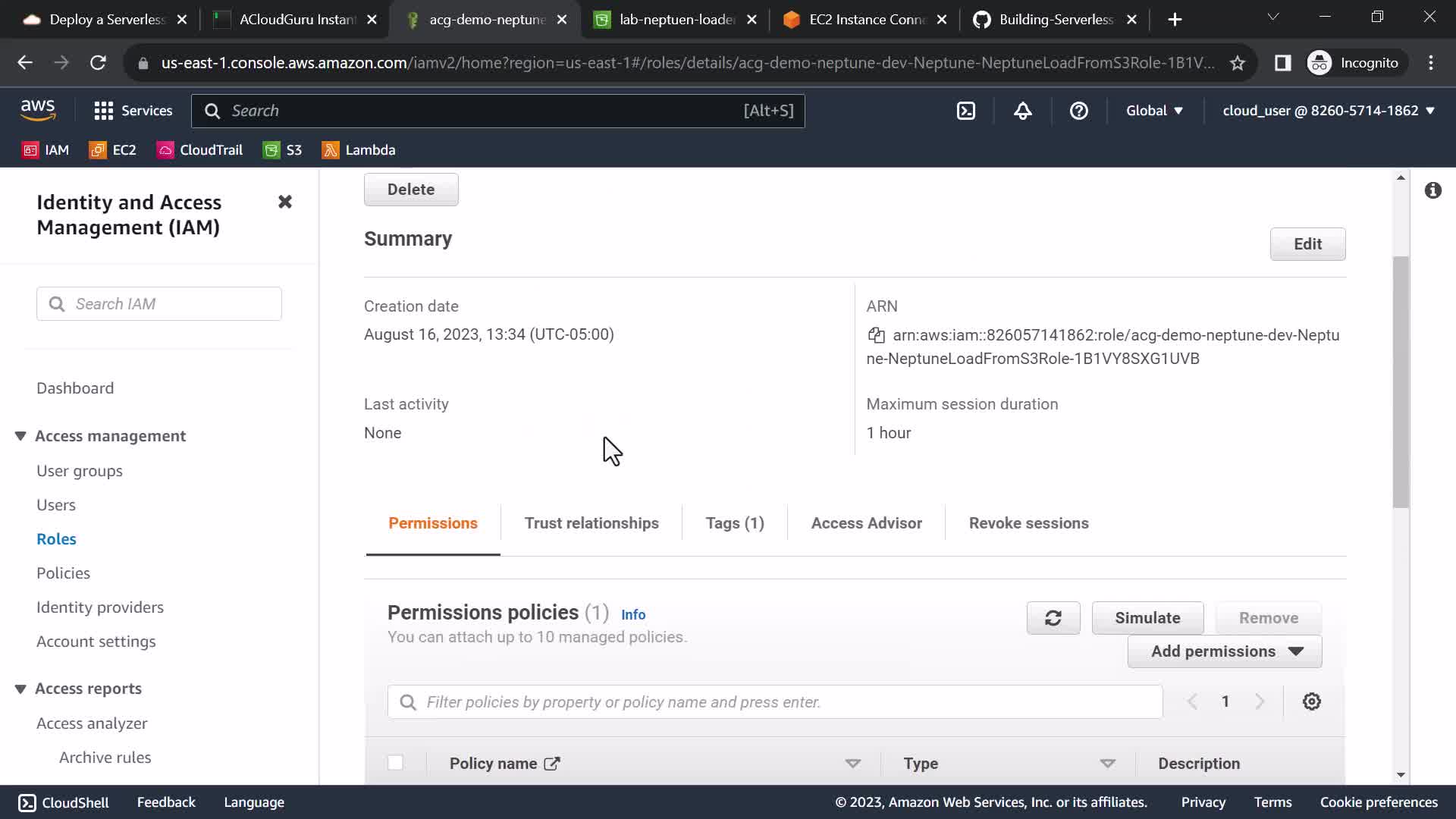The height and width of the screenshot is (819, 1456).
Task: Click the help question mark icon
Action: tap(1078, 111)
